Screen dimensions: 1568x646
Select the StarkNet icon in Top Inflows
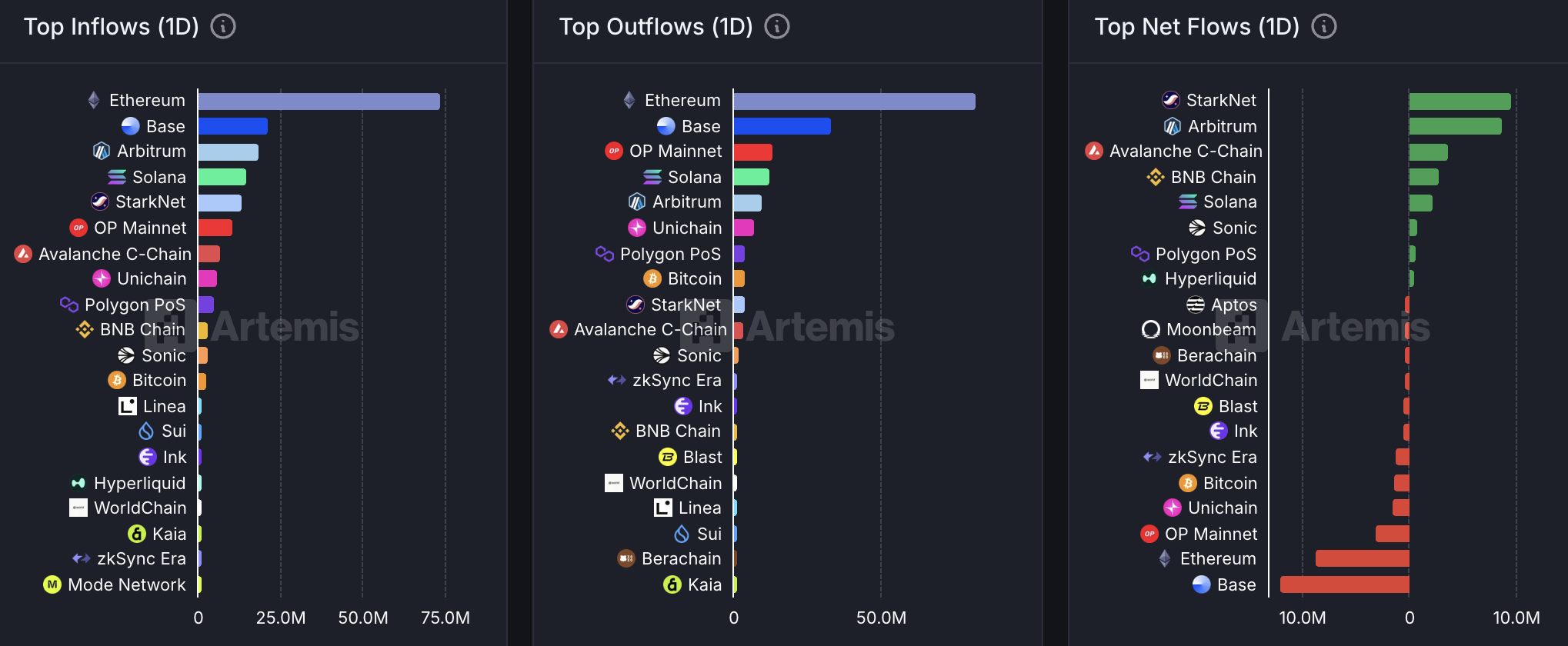100,201
